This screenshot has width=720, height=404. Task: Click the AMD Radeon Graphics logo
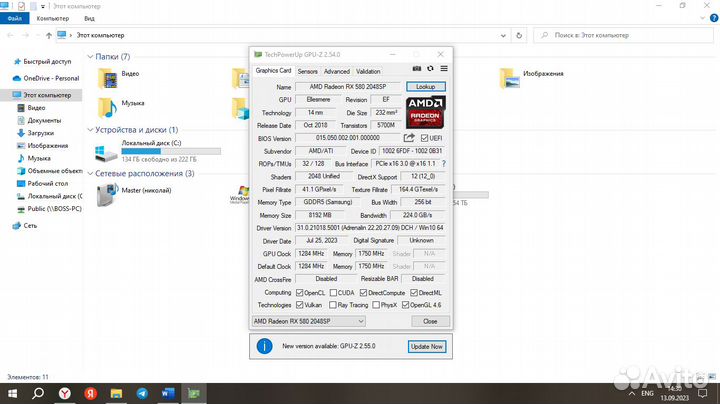click(425, 114)
